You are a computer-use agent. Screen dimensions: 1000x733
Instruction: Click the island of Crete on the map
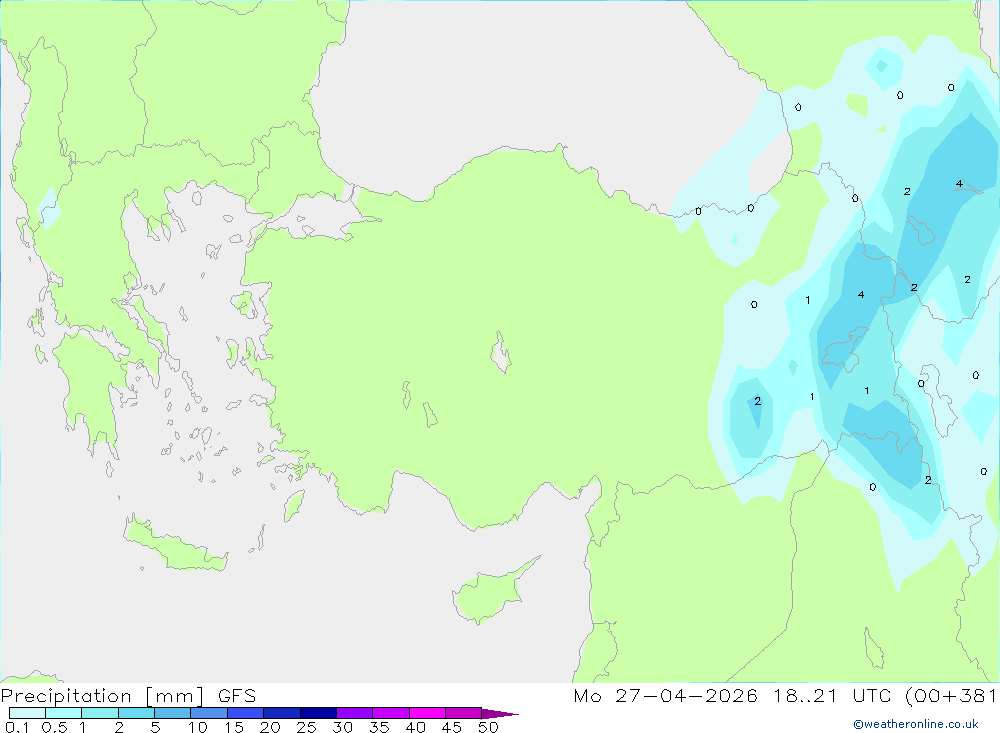pos(175,545)
